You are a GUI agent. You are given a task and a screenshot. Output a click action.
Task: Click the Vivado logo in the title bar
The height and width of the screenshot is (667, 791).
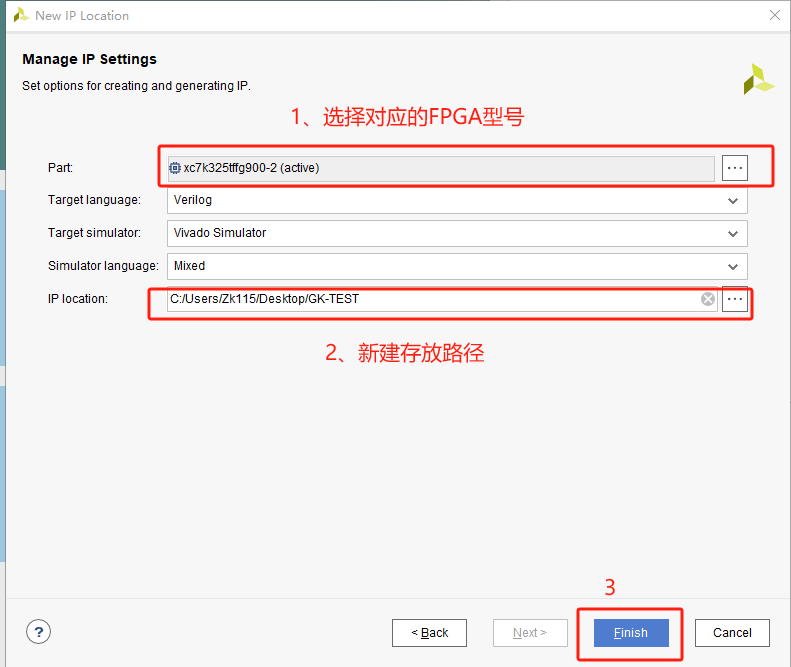21,15
